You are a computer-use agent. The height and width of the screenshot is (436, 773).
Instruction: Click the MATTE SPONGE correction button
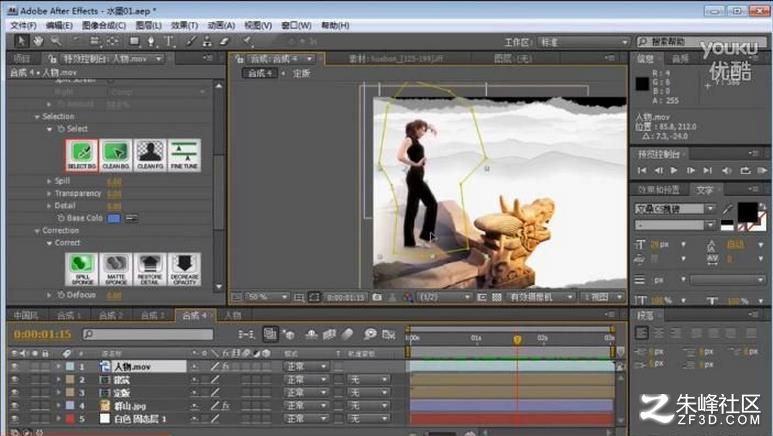116,269
